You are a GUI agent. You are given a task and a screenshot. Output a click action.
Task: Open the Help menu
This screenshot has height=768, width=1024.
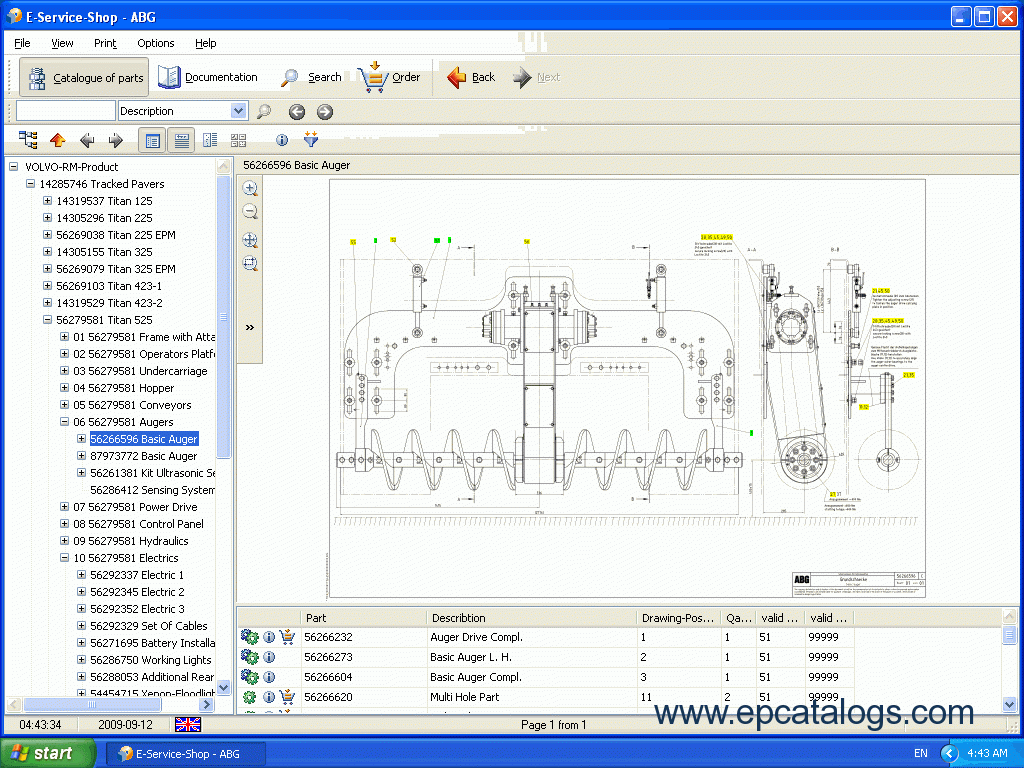pos(206,43)
